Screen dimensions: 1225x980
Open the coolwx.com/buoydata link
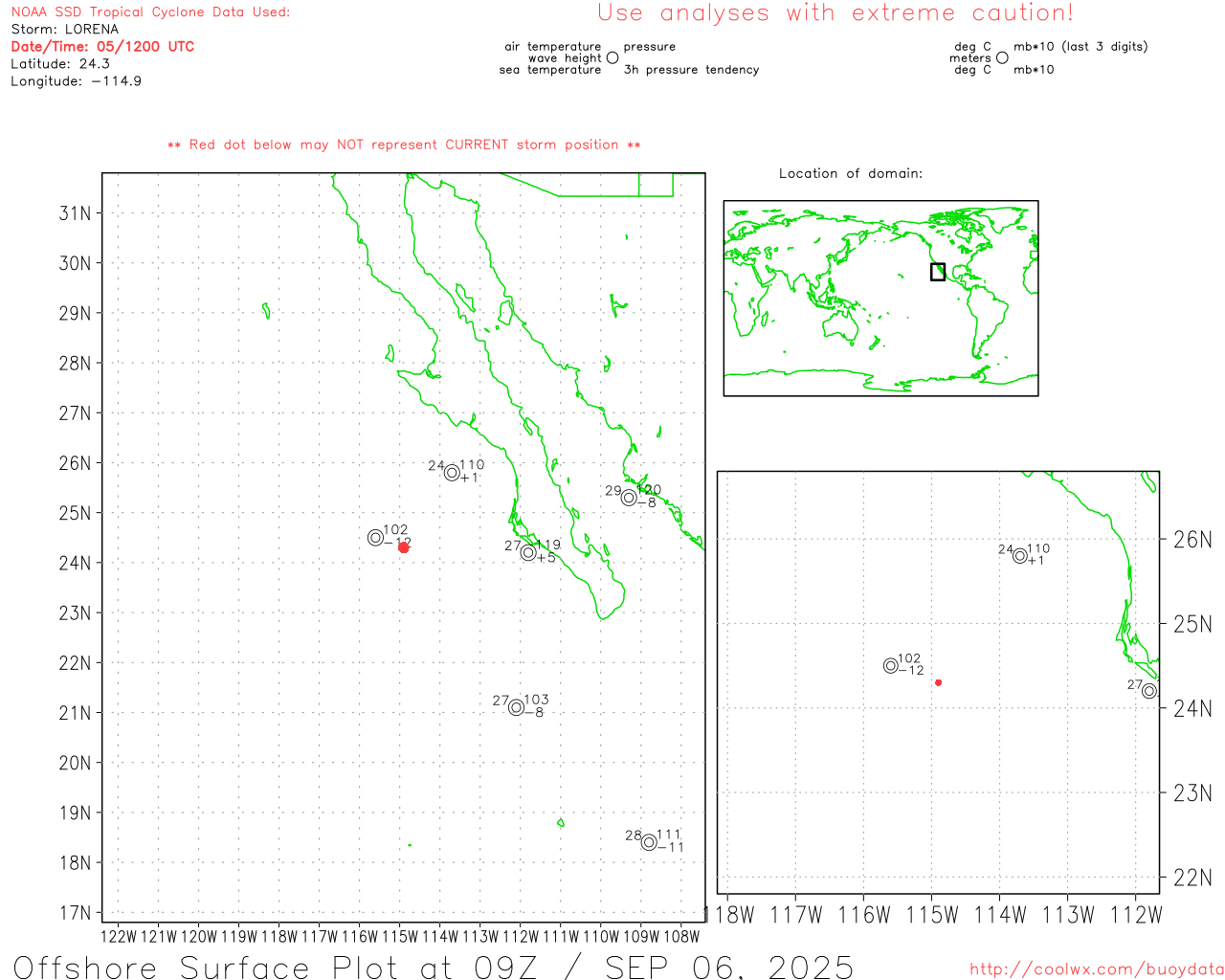[1097, 969]
